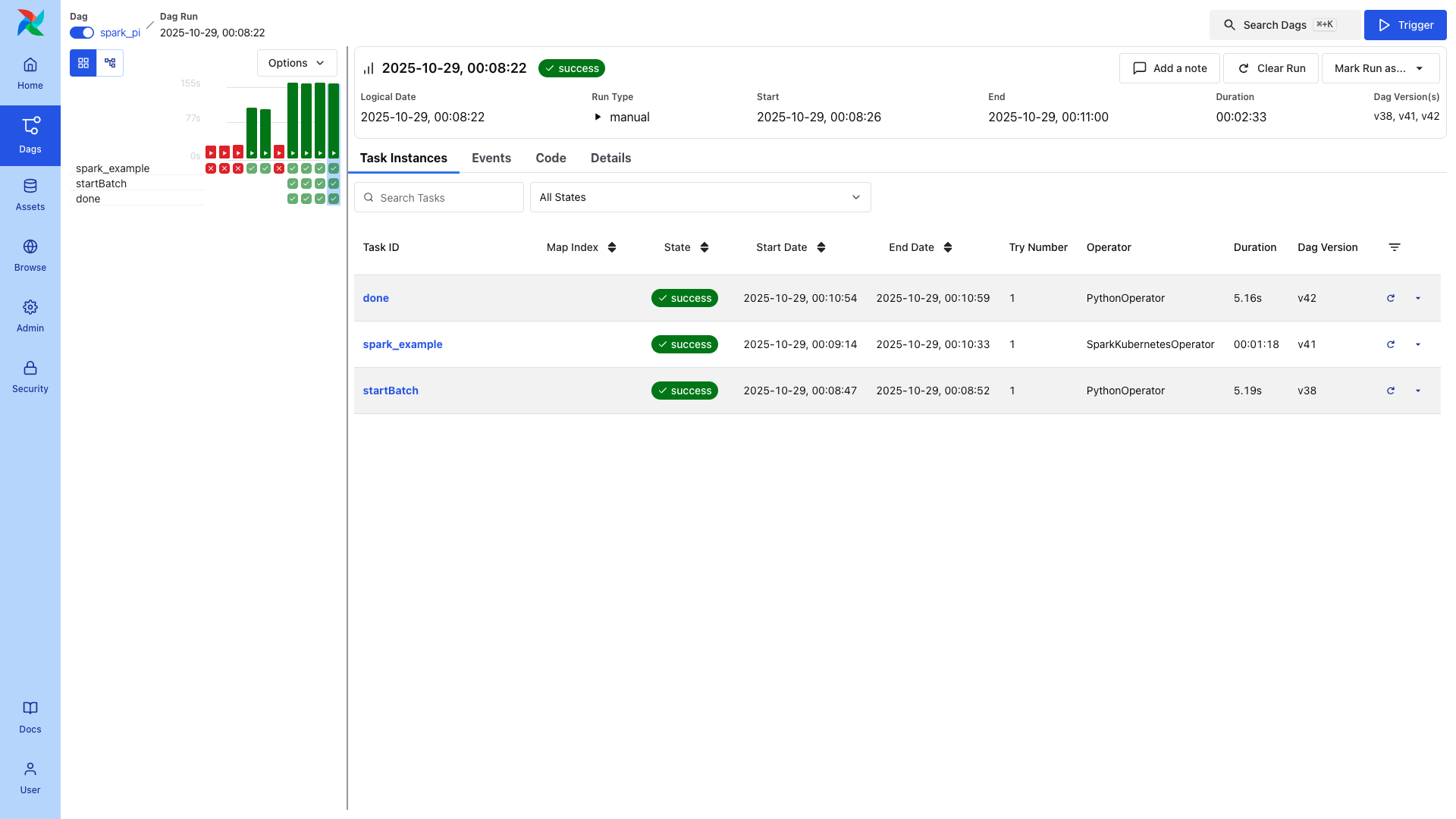This screenshot has height=819, width=1456.
Task: Clear the done task via its refresh icon
Action: 1391,298
